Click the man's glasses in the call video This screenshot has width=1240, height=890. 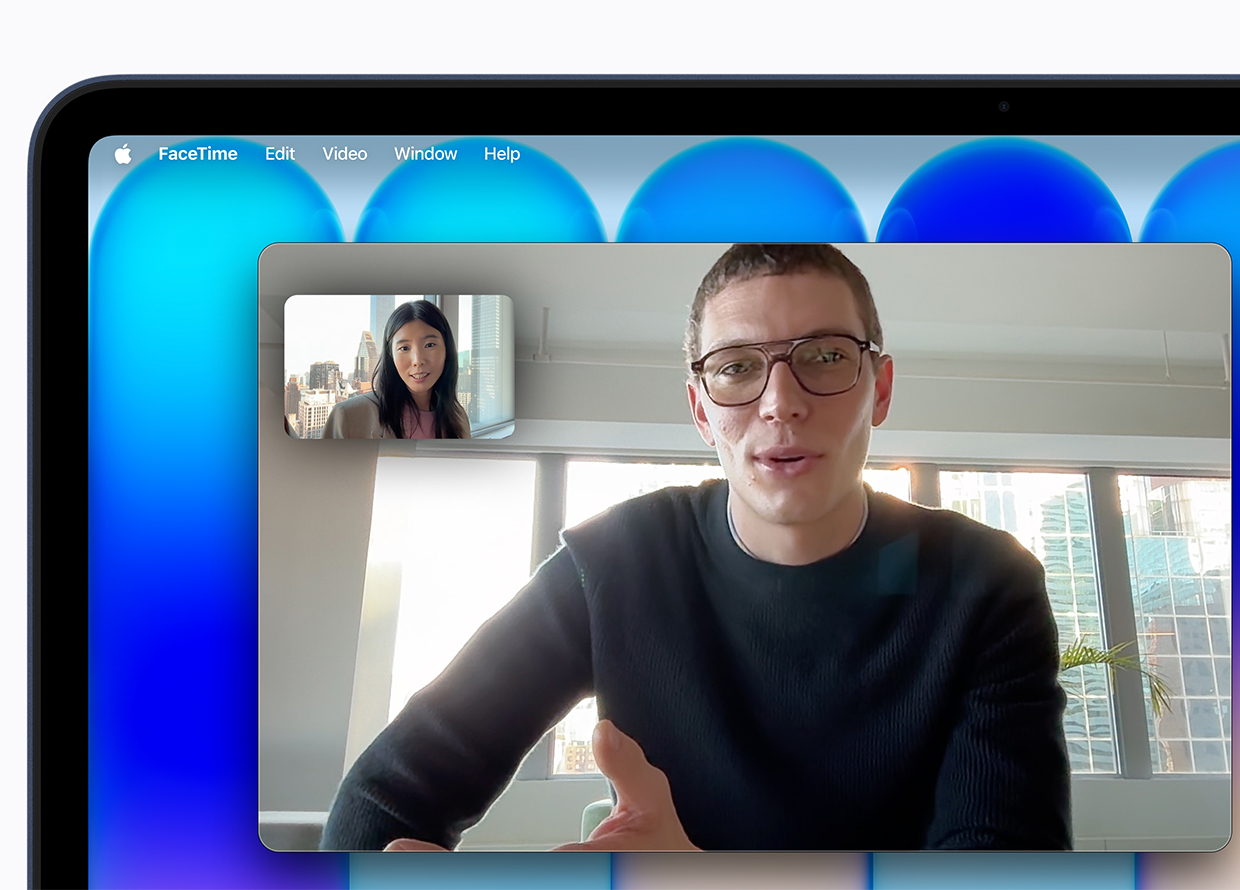coord(785,368)
